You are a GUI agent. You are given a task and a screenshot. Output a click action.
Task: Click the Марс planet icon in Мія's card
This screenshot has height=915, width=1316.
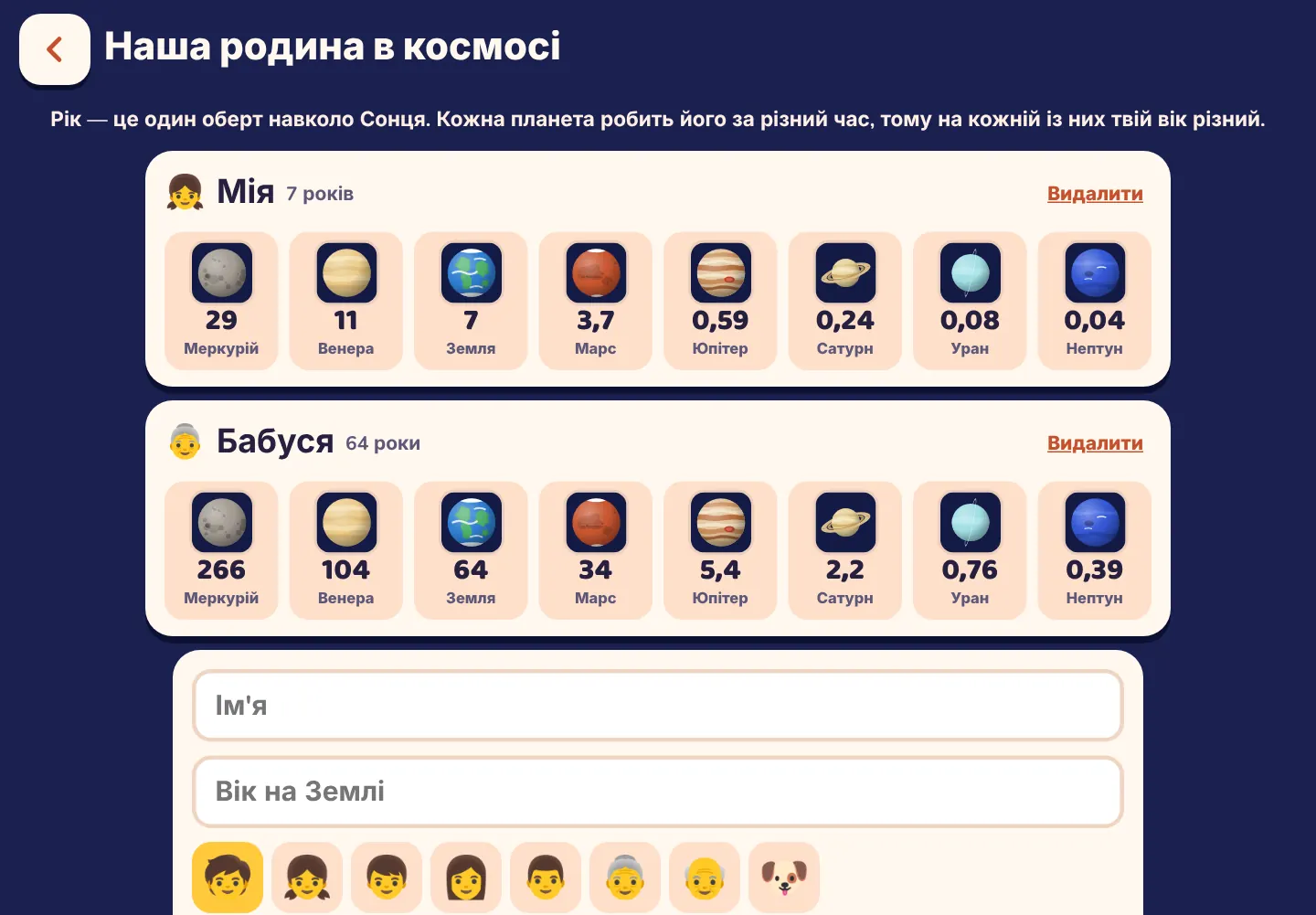coord(596,272)
